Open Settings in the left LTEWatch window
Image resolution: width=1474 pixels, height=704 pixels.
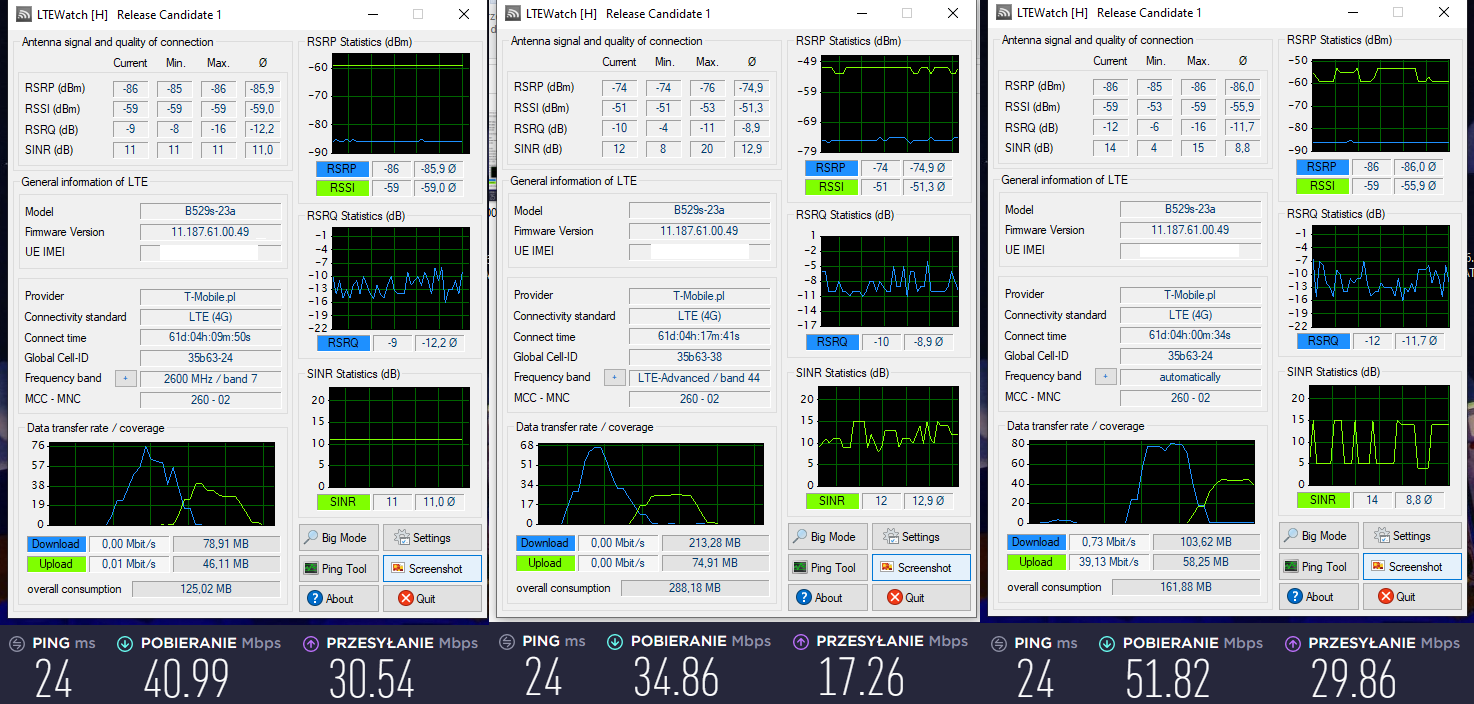(432, 538)
